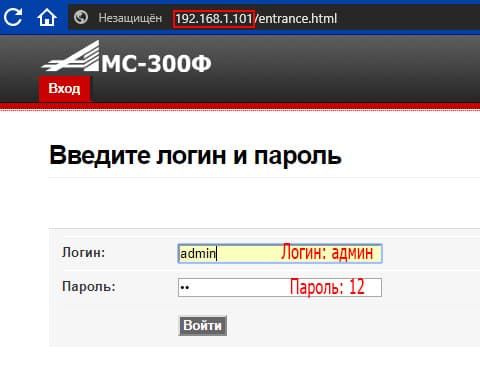This screenshot has width=480, height=370.
Task: Select the address bar URL 192.168.1.101/entrance.html
Action: pos(256,18)
